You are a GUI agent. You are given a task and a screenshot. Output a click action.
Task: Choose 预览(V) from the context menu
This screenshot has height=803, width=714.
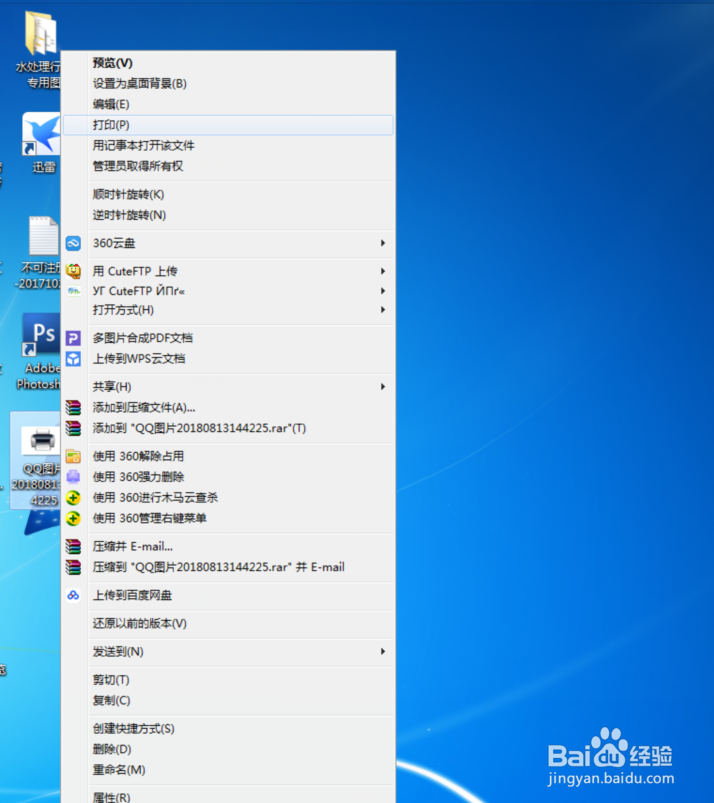pyautogui.click(x=228, y=63)
